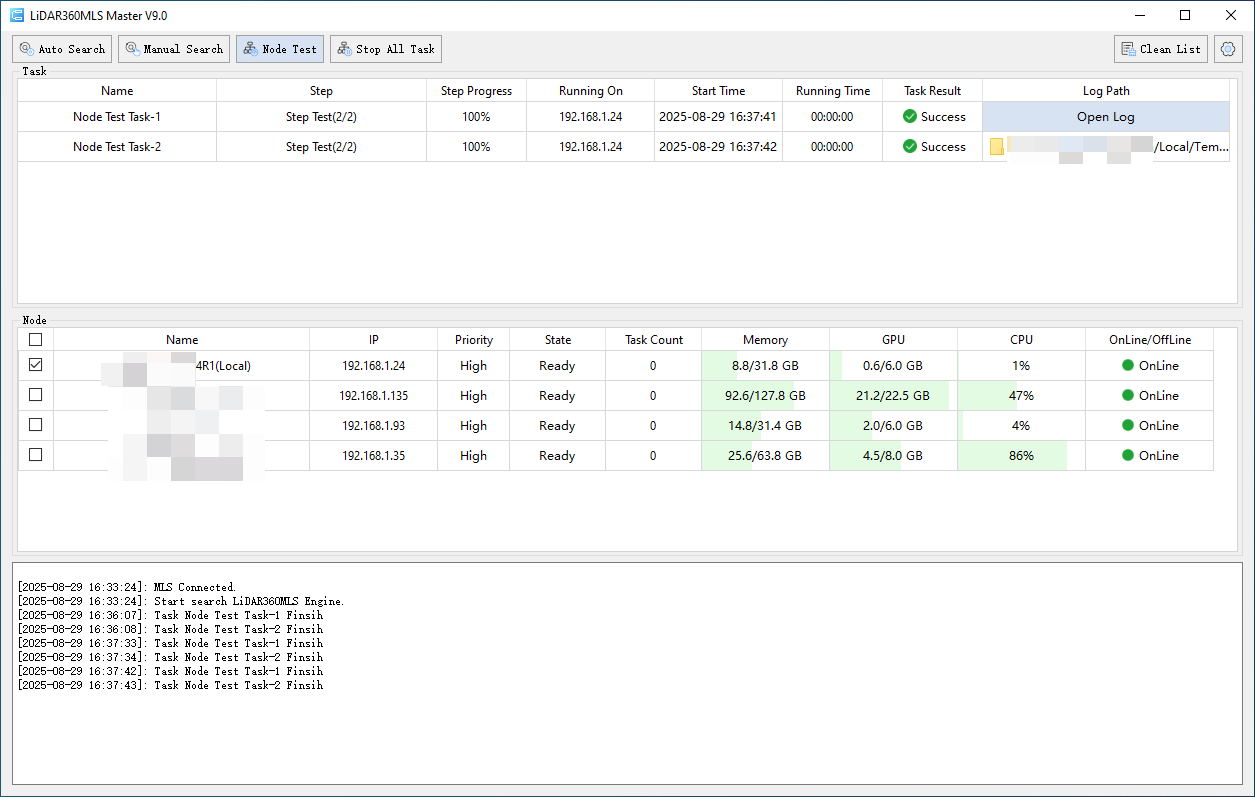
Task: Toggle the select-all nodes header checkbox
Action: point(36,340)
